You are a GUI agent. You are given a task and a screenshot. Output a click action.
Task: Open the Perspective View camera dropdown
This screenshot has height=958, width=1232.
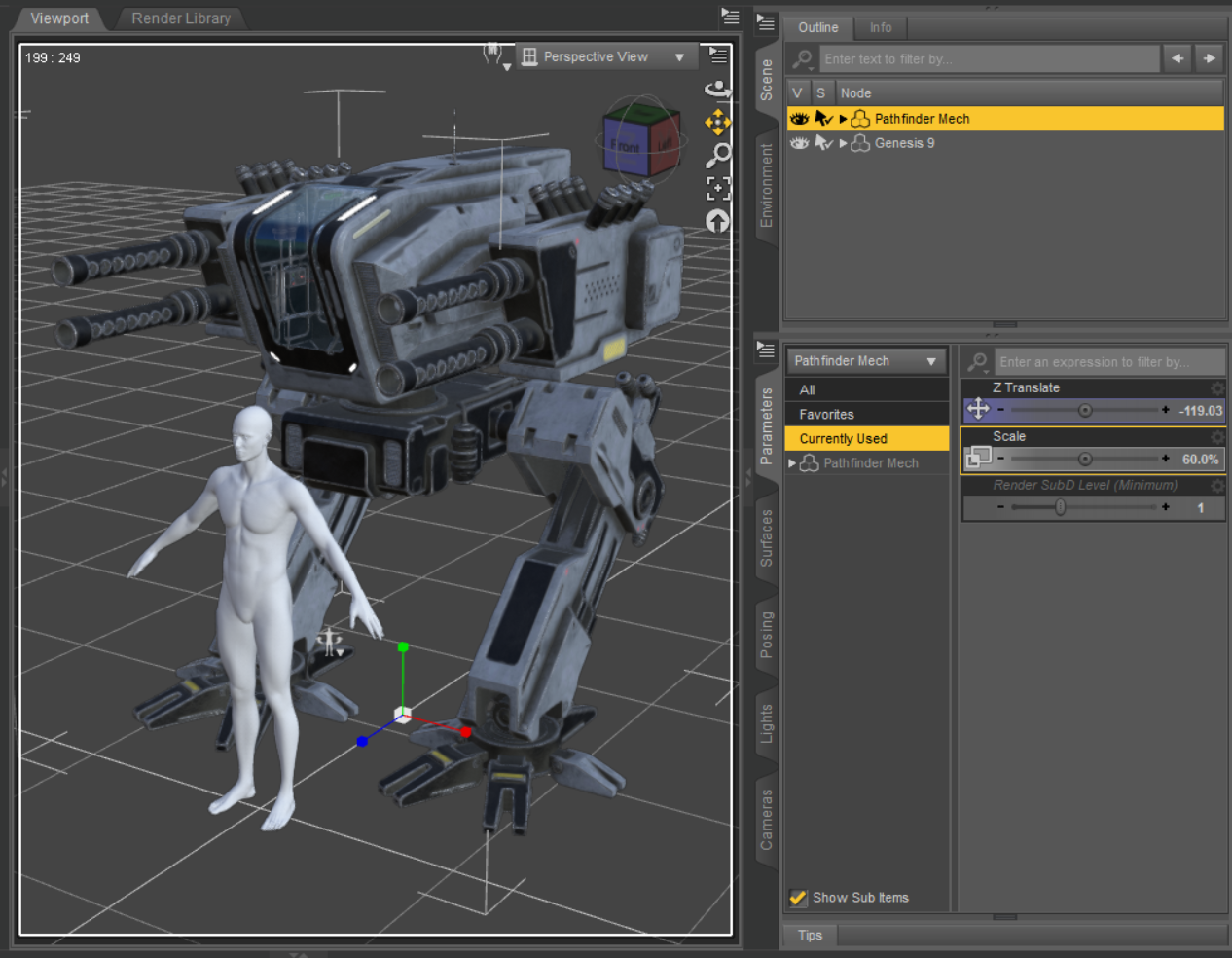click(605, 57)
